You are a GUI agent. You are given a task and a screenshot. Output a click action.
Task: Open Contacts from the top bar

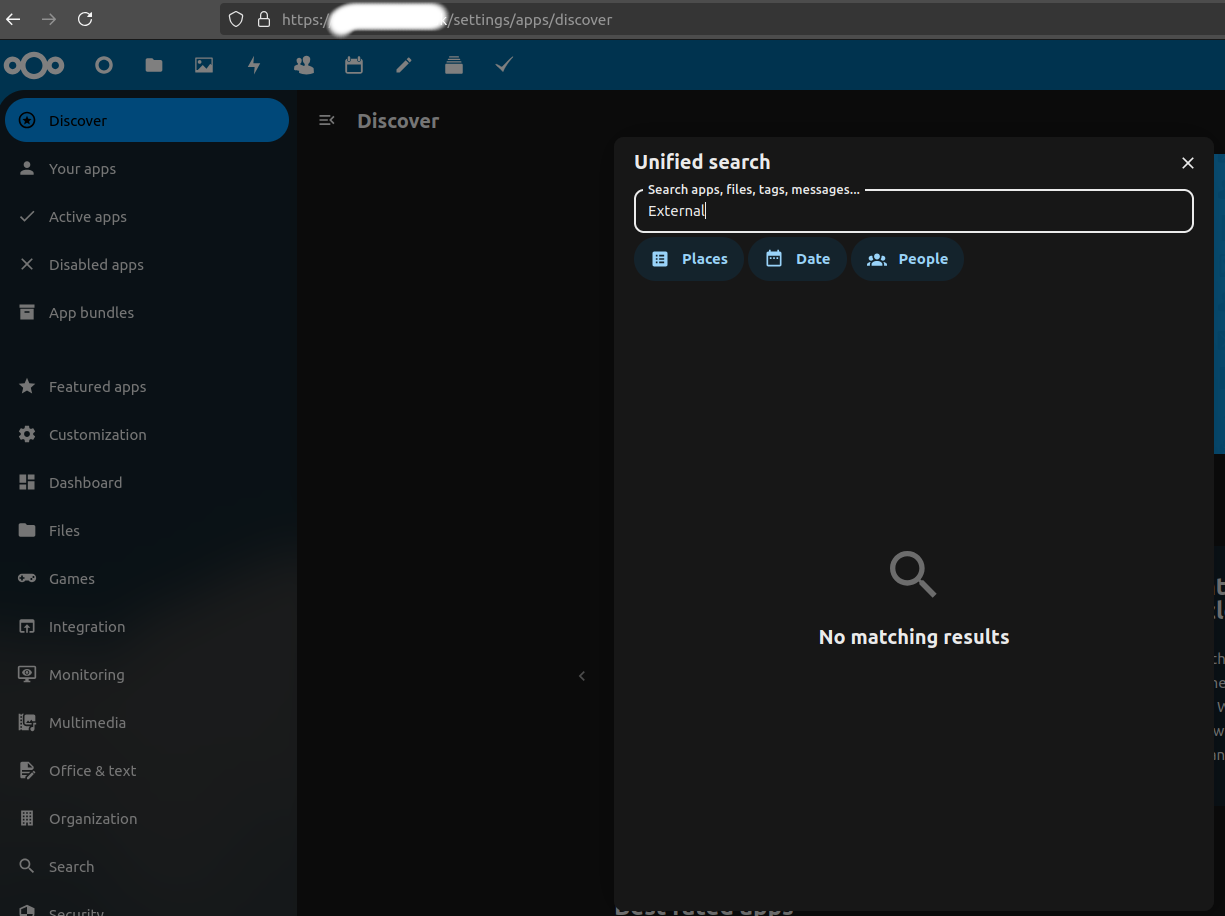pyautogui.click(x=304, y=65)
